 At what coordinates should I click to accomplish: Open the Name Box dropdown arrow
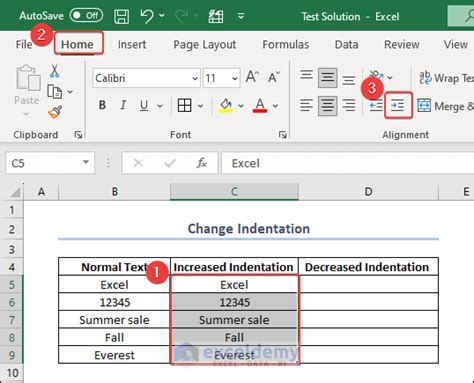click(x=86, y=162)
